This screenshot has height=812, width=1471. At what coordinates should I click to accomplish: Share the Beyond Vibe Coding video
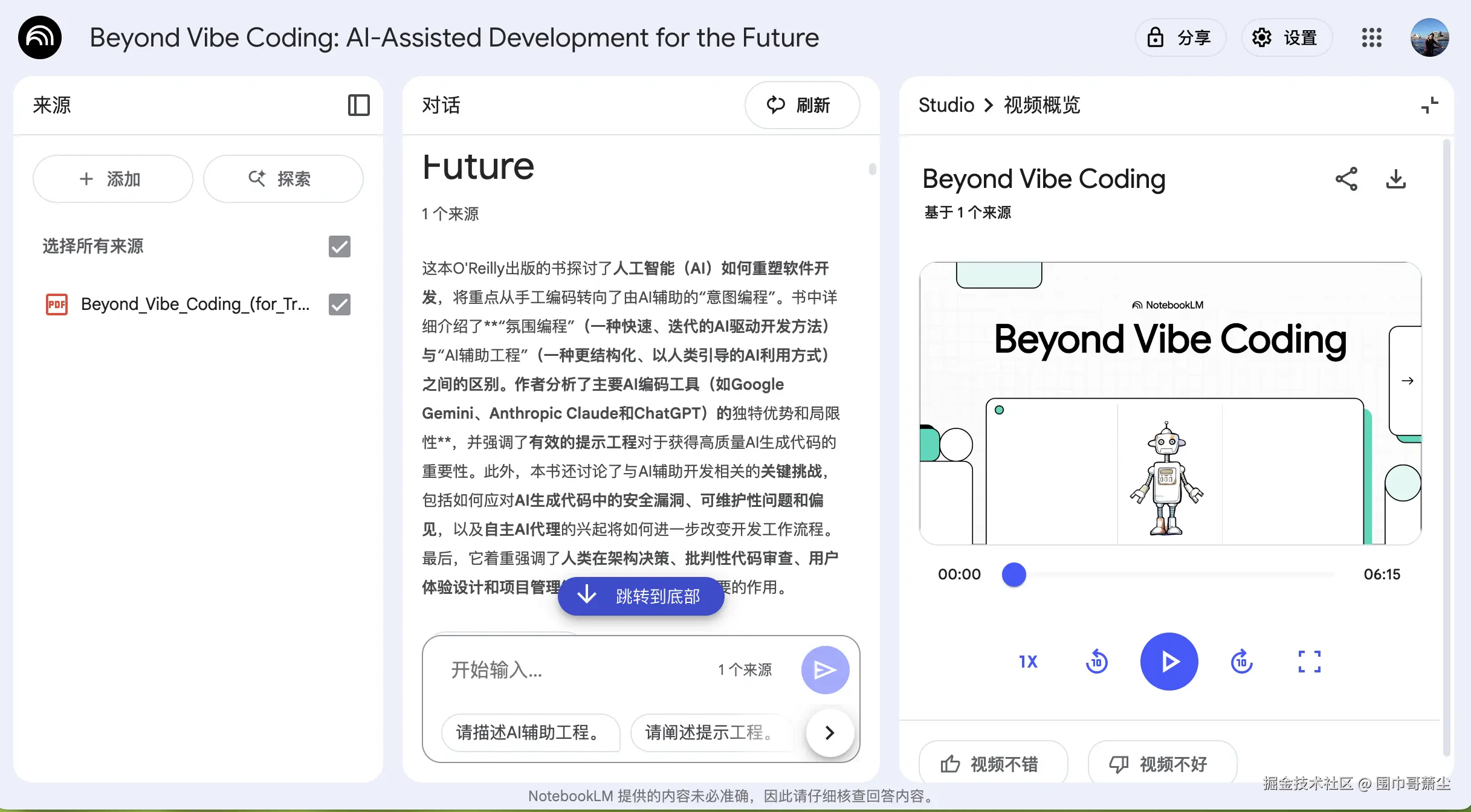point(1347,179)
